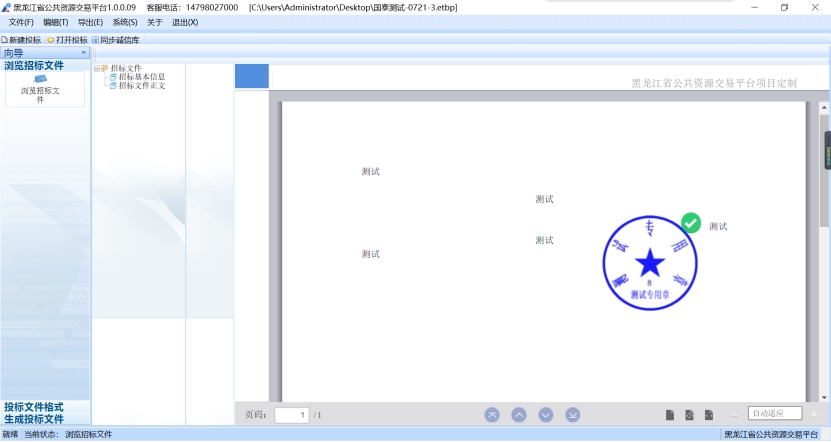Click the 新建投标 toolbar button
Viewport: 831px width, 442px height.
click(x=22, y=40)
